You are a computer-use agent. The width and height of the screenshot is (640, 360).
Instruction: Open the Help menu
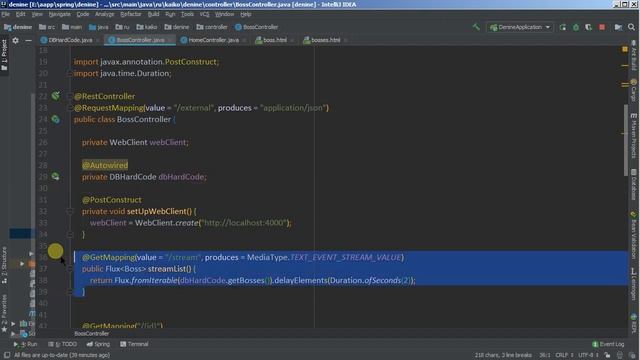(246, 14)
